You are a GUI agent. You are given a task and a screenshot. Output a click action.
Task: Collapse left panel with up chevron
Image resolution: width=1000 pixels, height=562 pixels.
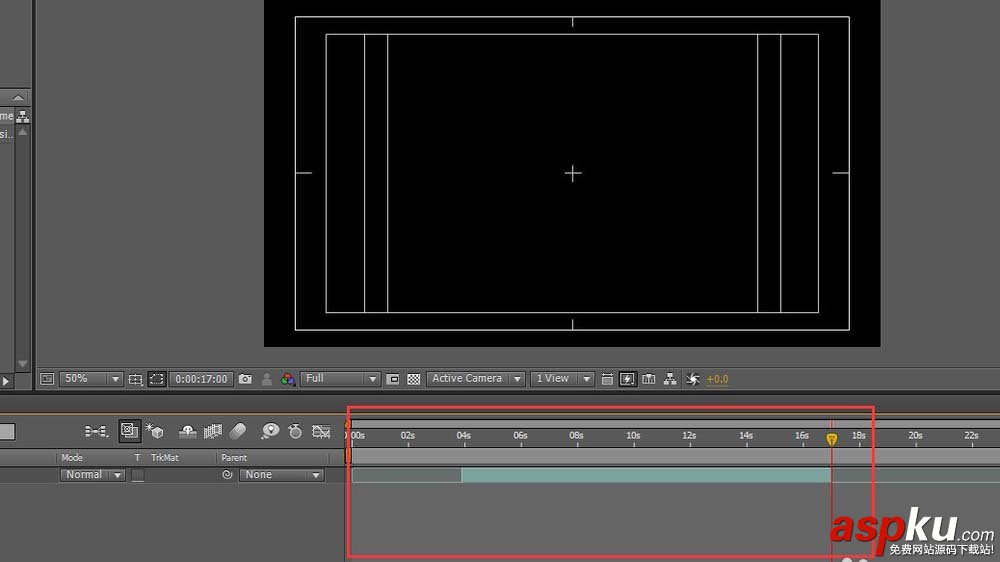(x=18, y=98)
